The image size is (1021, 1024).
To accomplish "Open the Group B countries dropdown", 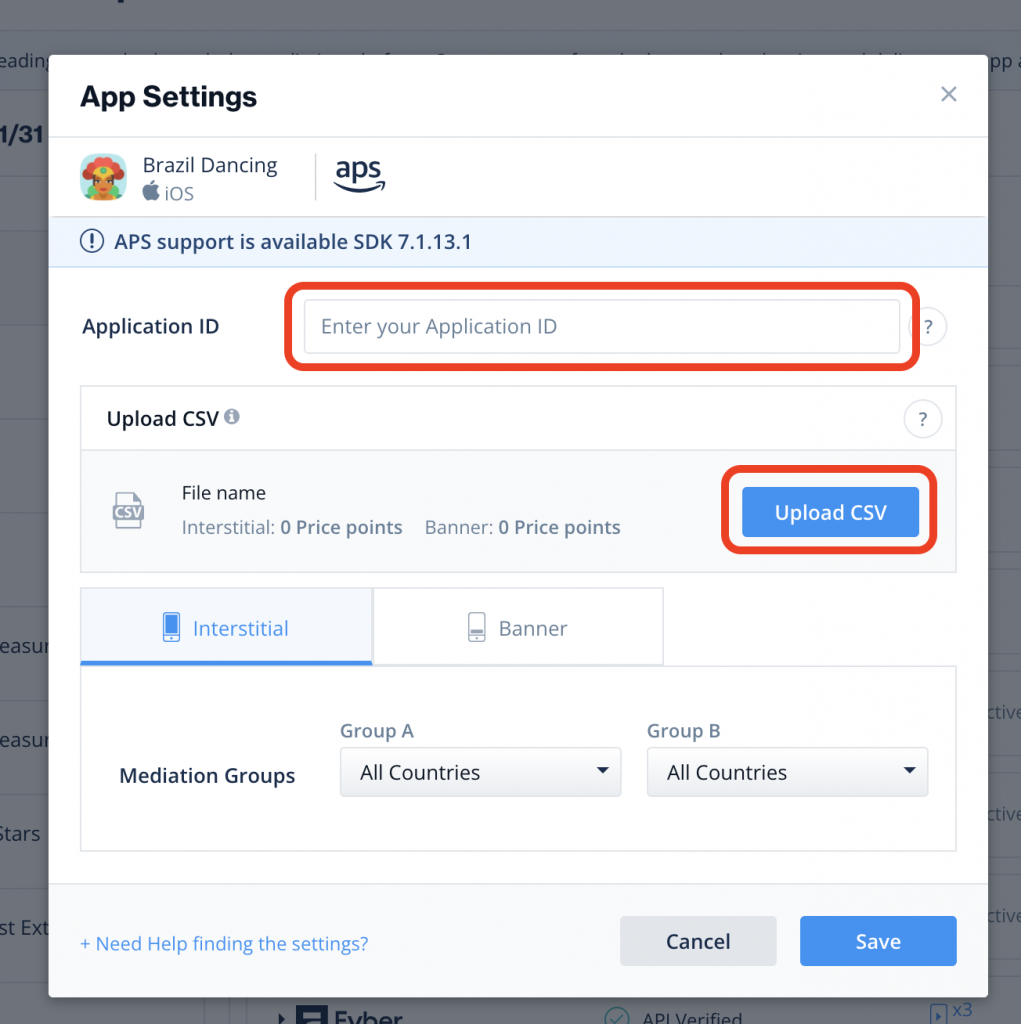I will click(787, 772).
